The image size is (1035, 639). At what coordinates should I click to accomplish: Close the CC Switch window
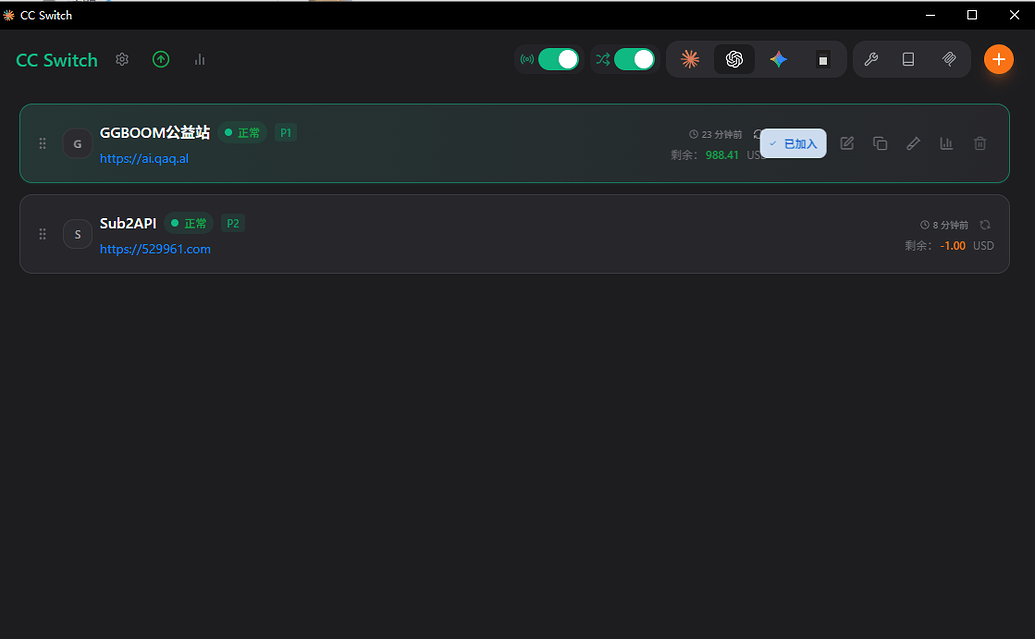1014,15
